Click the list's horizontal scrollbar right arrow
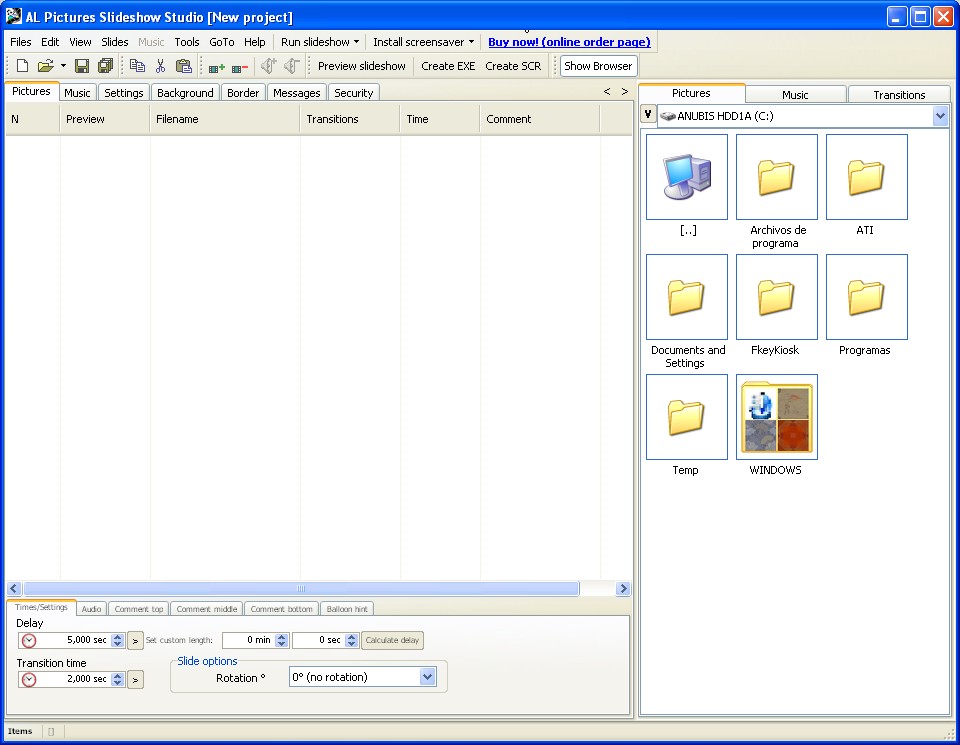 click(623, 588)
